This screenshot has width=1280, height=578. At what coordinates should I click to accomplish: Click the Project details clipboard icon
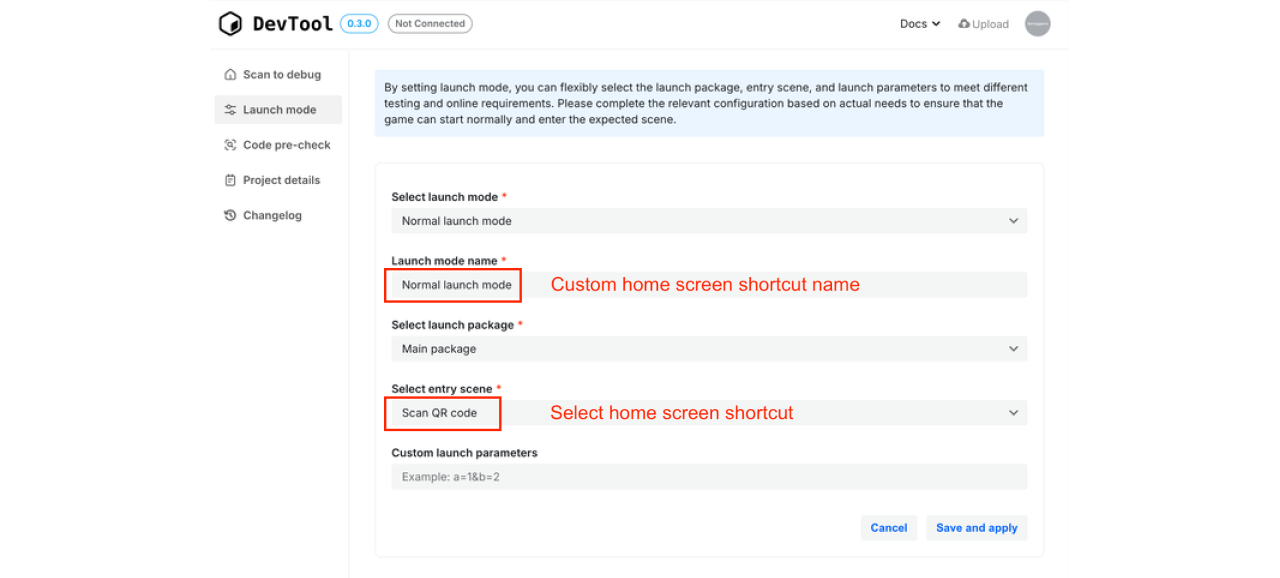click(x=231, y=180)
